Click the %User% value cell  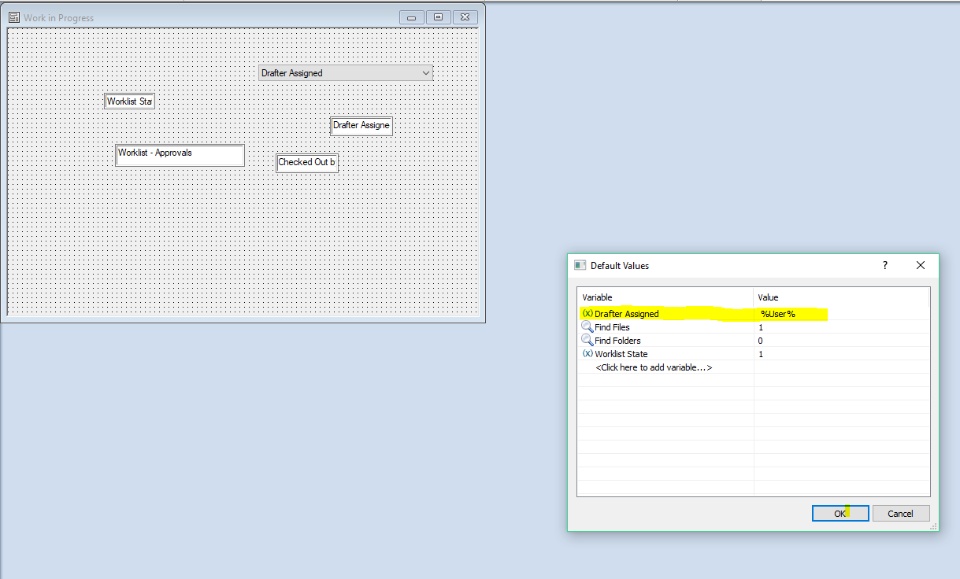(x=778, y=313)
